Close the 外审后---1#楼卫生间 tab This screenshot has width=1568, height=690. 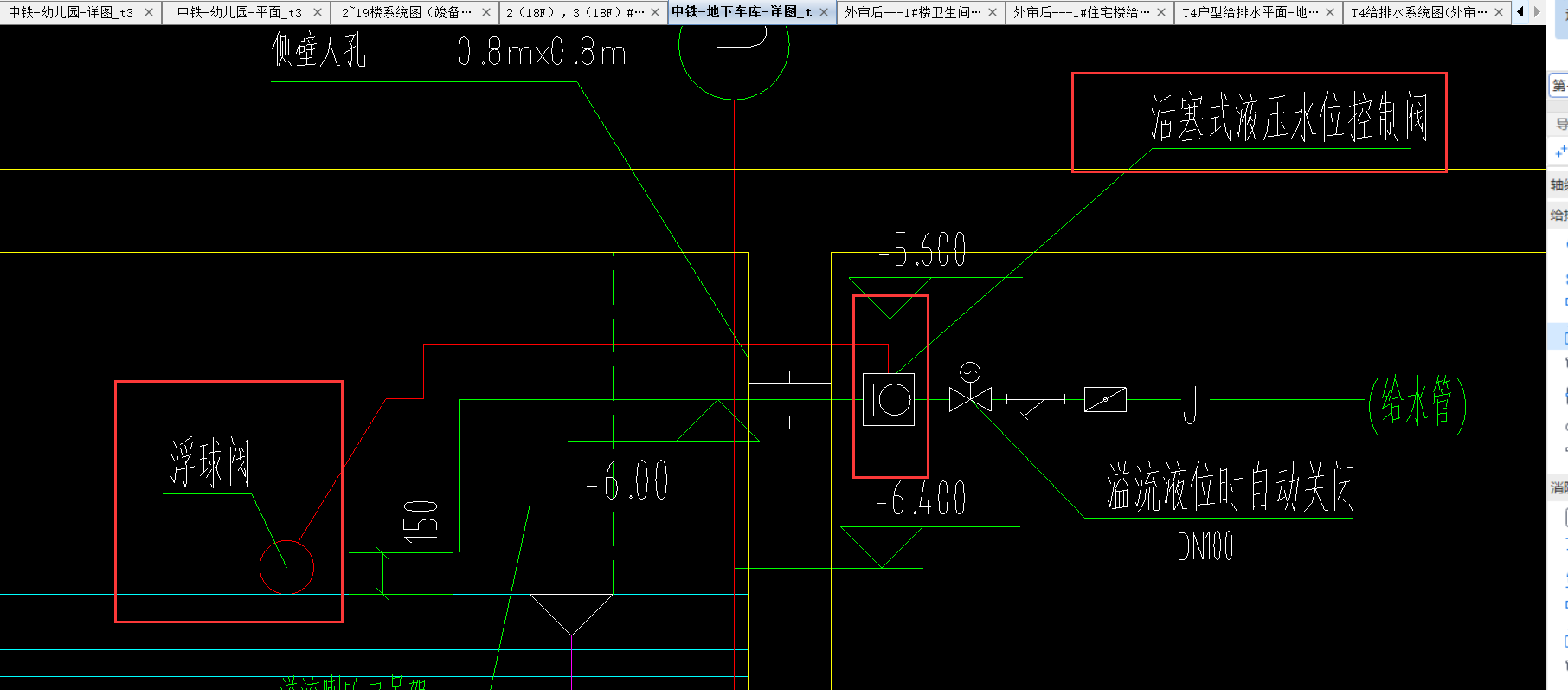[x=993, y=12]
